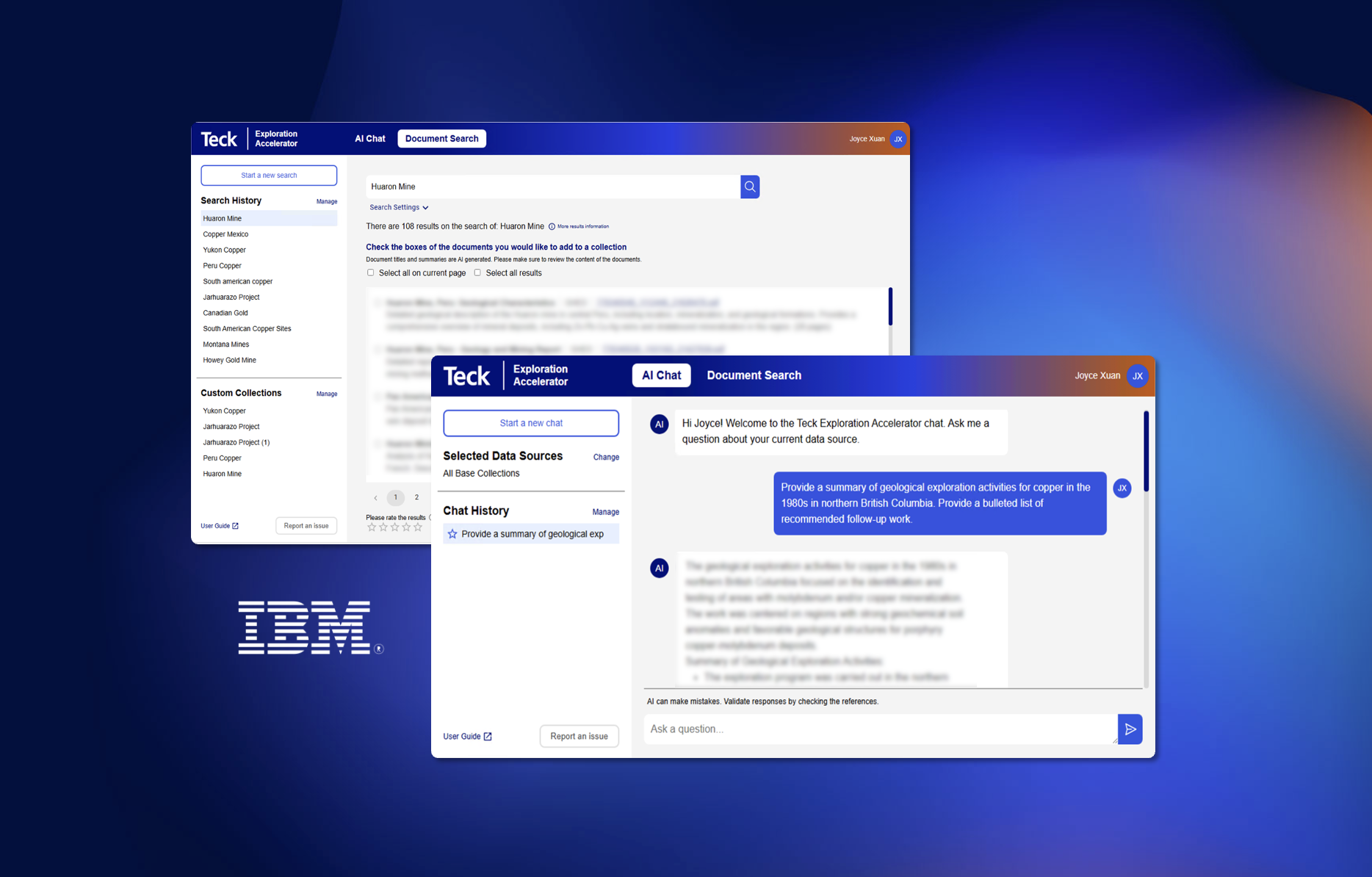Click the previous page arrow in pagination
This screenshot has width=1372, height=877.
point(376,497)
